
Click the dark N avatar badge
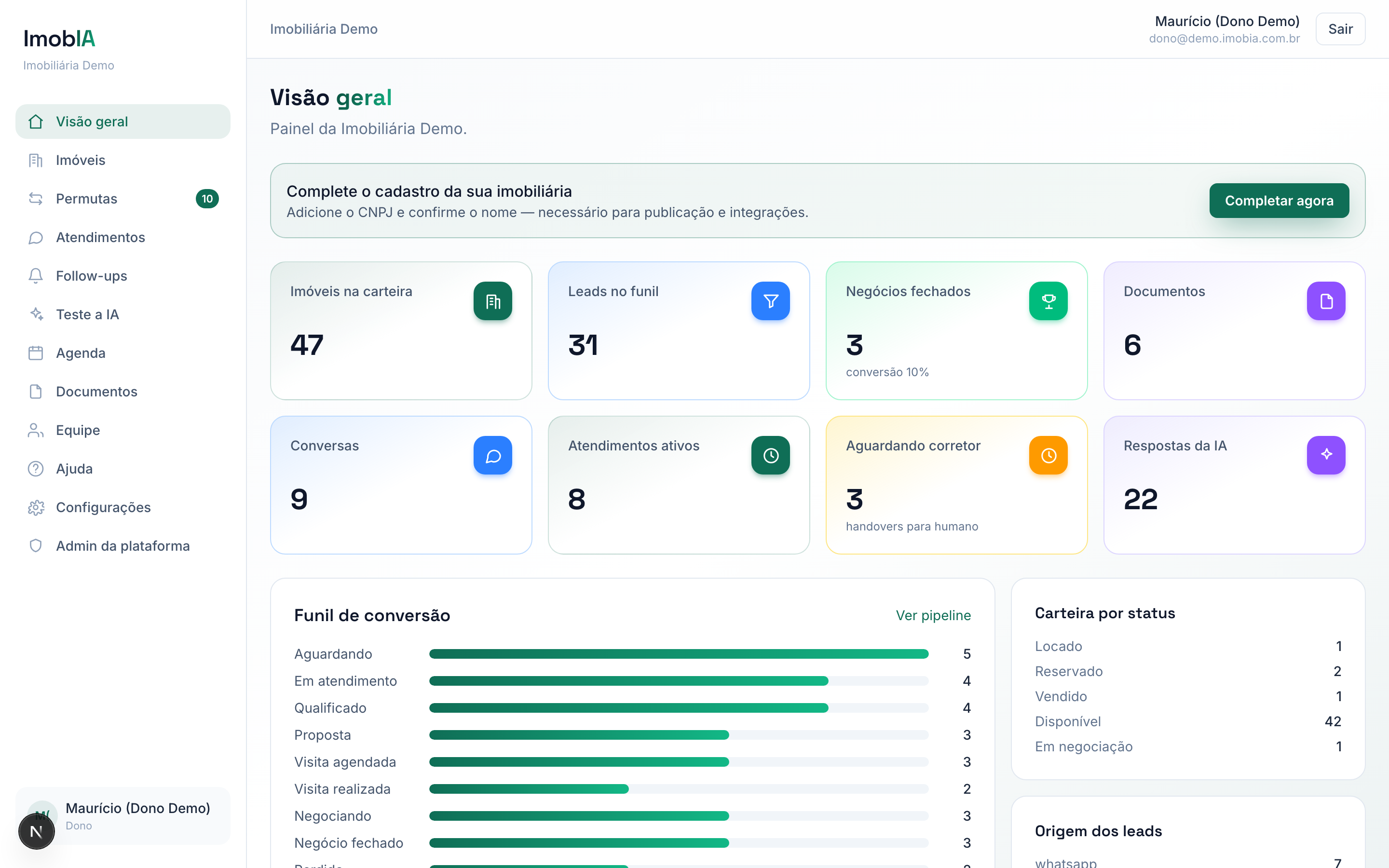(x=36, y=831)
